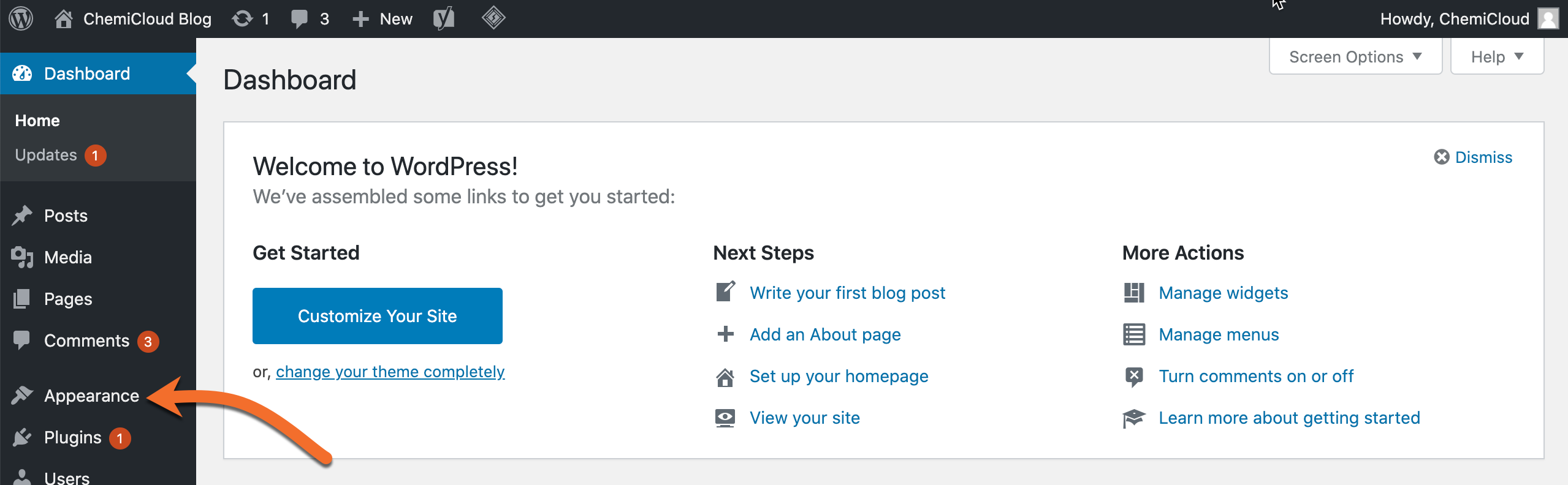Click Turn comments on or off
This screenshot has height=485, width=1568.
1256,376
